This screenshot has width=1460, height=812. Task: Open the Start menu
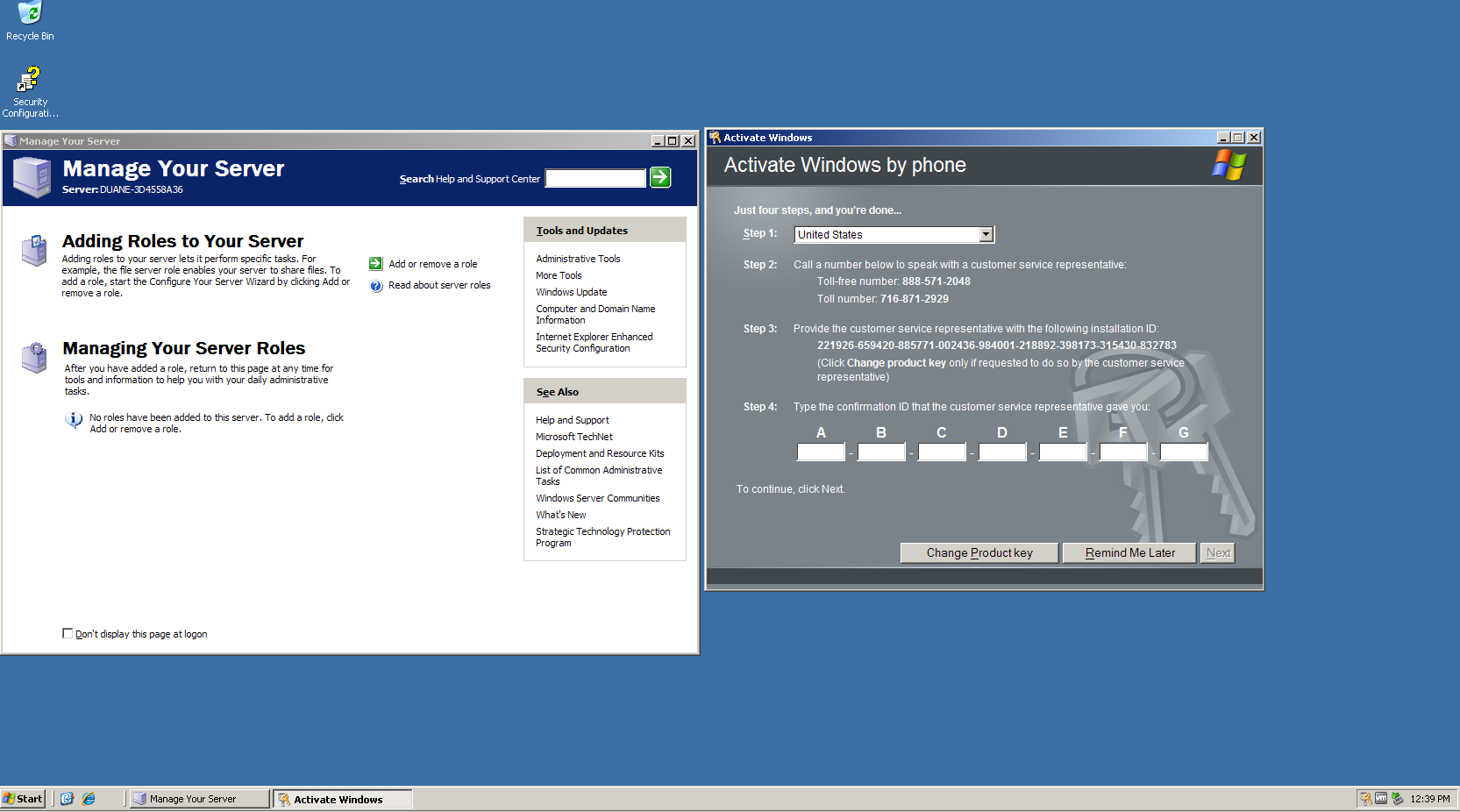22,798
